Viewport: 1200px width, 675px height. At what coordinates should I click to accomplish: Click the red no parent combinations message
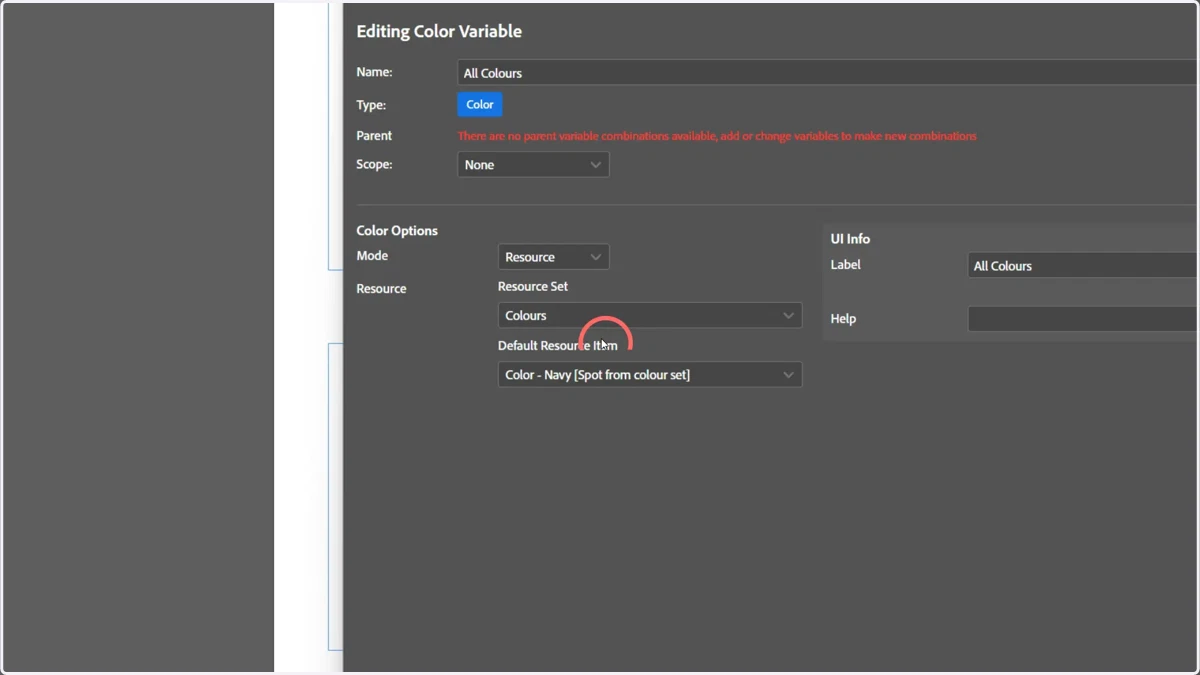[717, 136]
